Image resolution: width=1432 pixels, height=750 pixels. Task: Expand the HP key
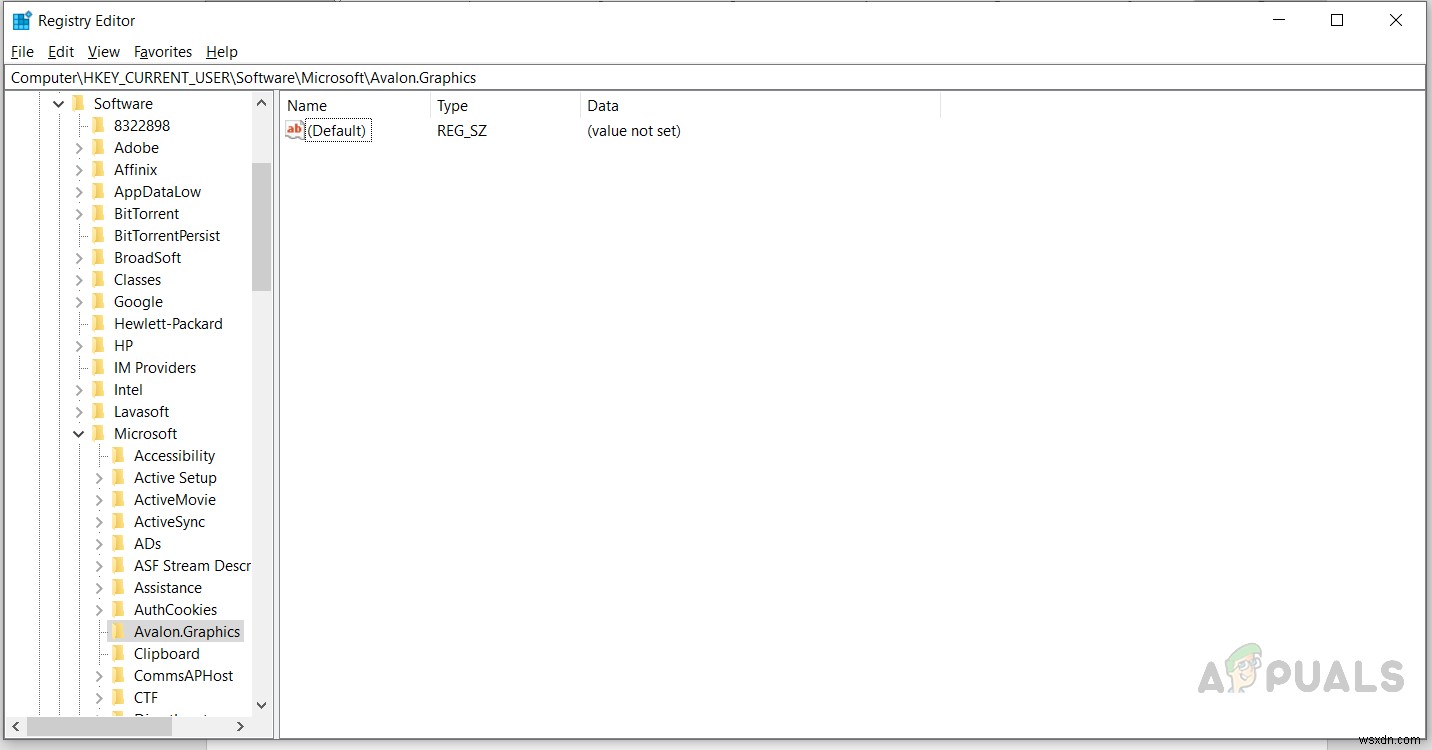pos(79,345)
